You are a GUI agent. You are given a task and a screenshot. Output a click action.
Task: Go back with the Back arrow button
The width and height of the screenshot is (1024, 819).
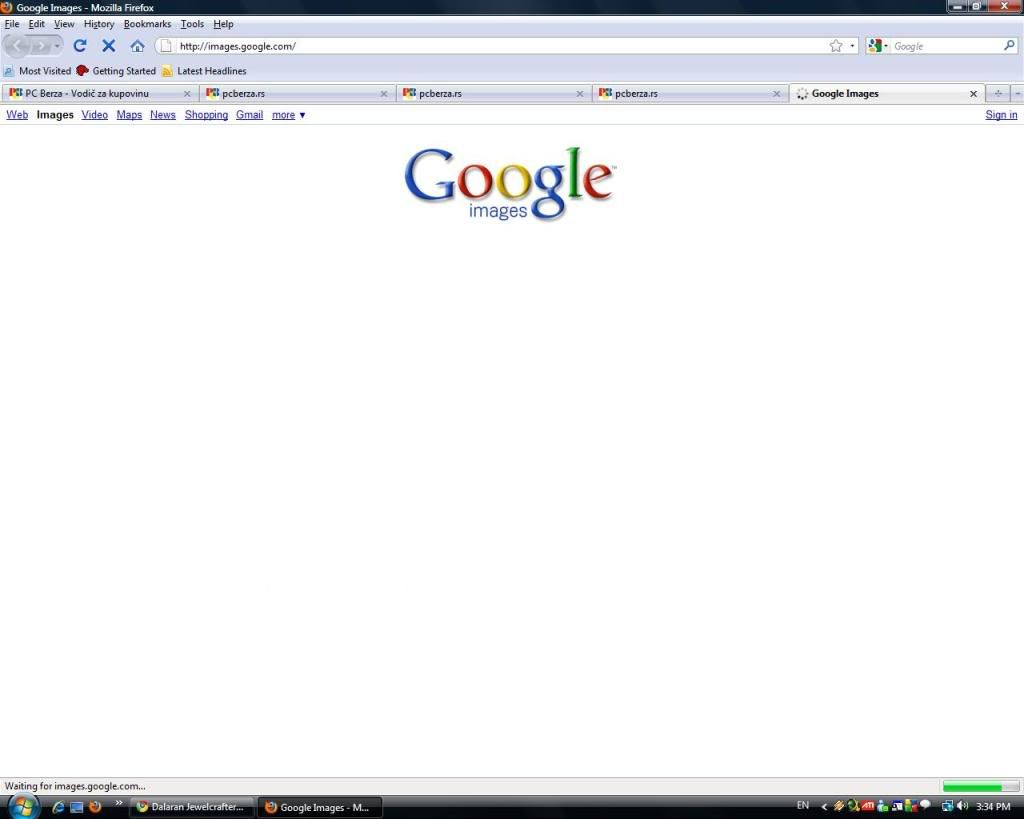(17, 46)
